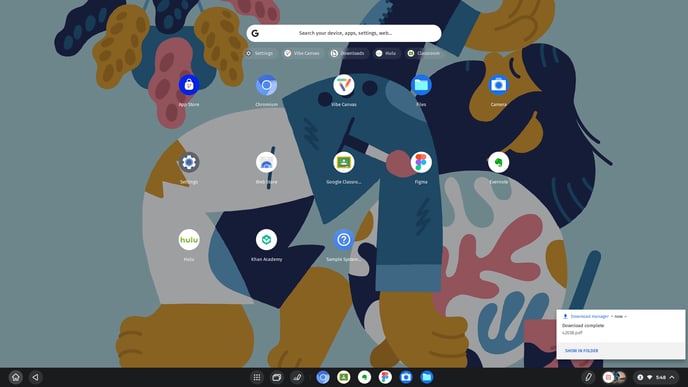Launch the Camera app from the grid

[498, 85]
